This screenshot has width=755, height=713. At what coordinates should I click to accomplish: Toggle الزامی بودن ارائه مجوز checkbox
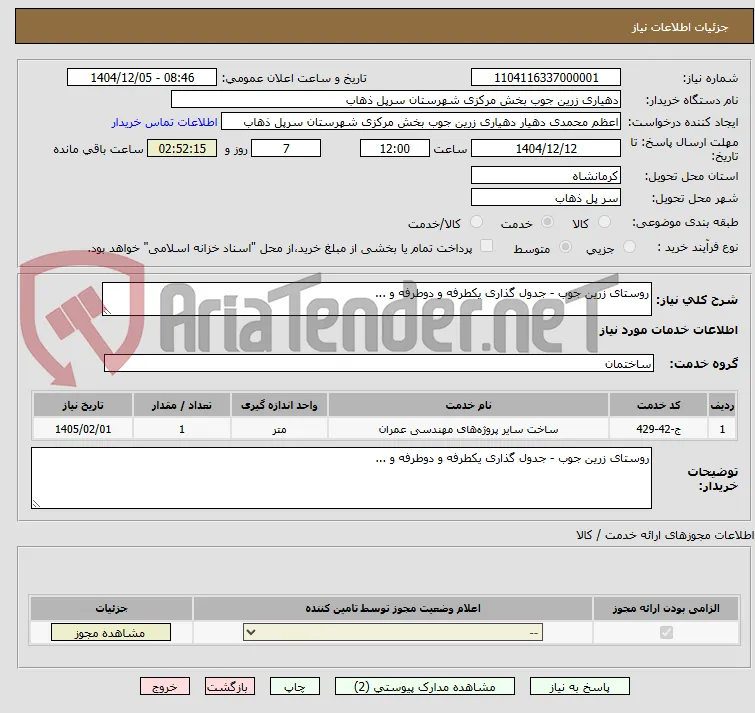(666, 632)
